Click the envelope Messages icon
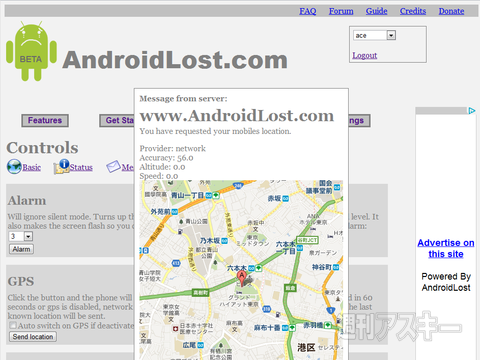 coord(113,167)
